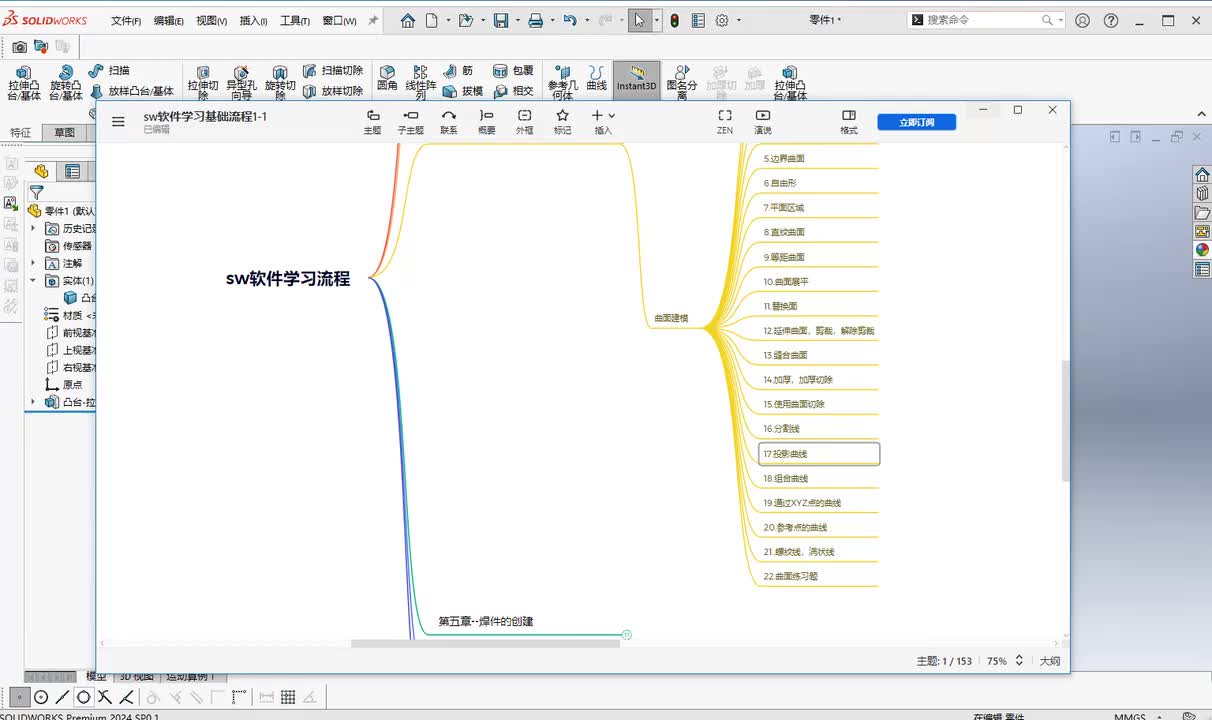Select the sw软件学习流程 central topic
Viewport: 1212px width, 720px height.
point(288,279)
